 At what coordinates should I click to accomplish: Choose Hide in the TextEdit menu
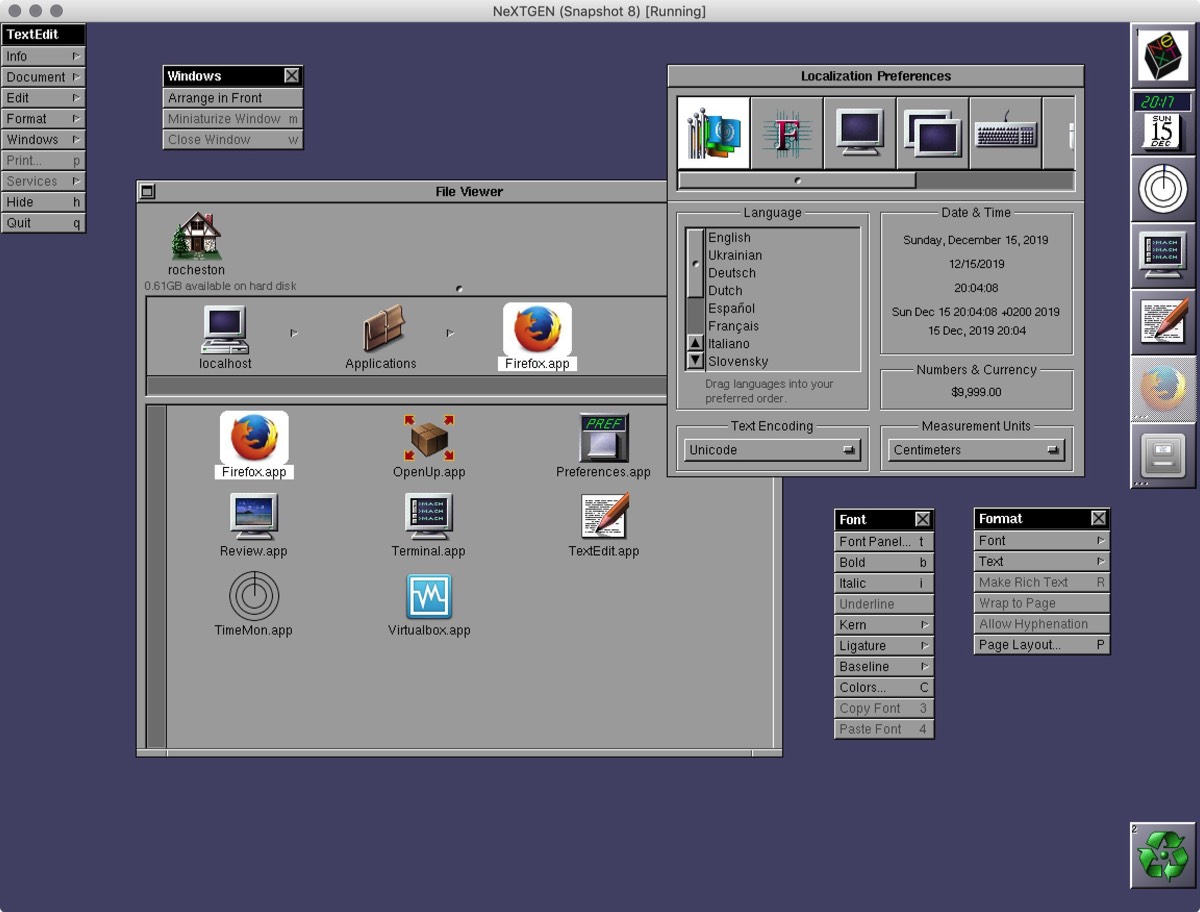43,202
